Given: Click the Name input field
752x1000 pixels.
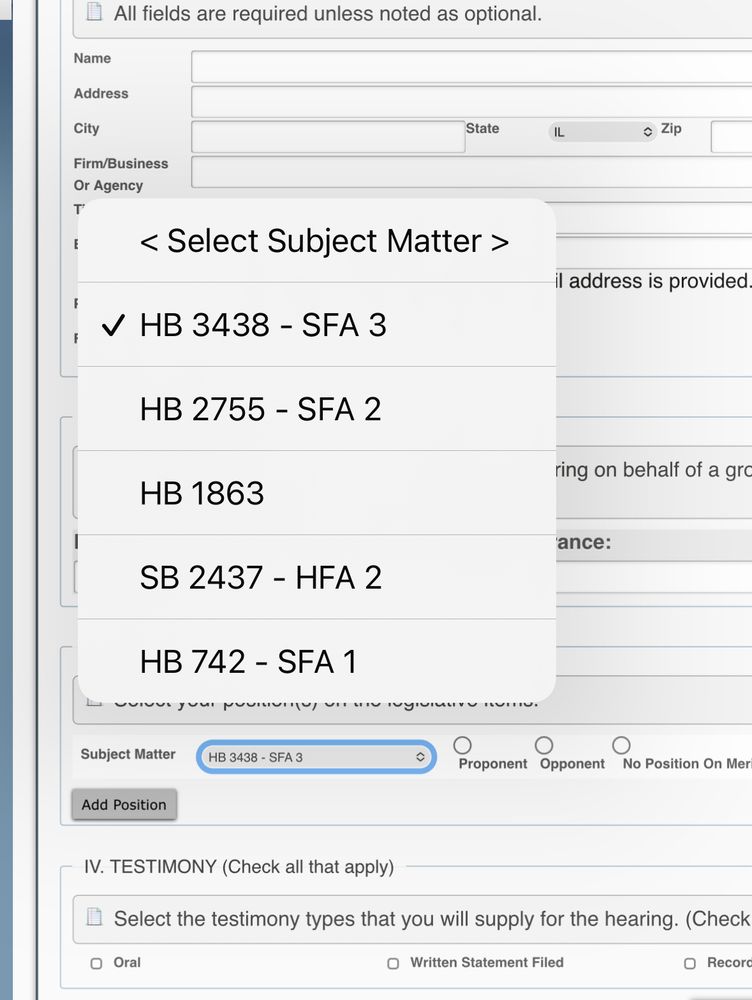Looking at the screenshot, I should tap(400, 65).
